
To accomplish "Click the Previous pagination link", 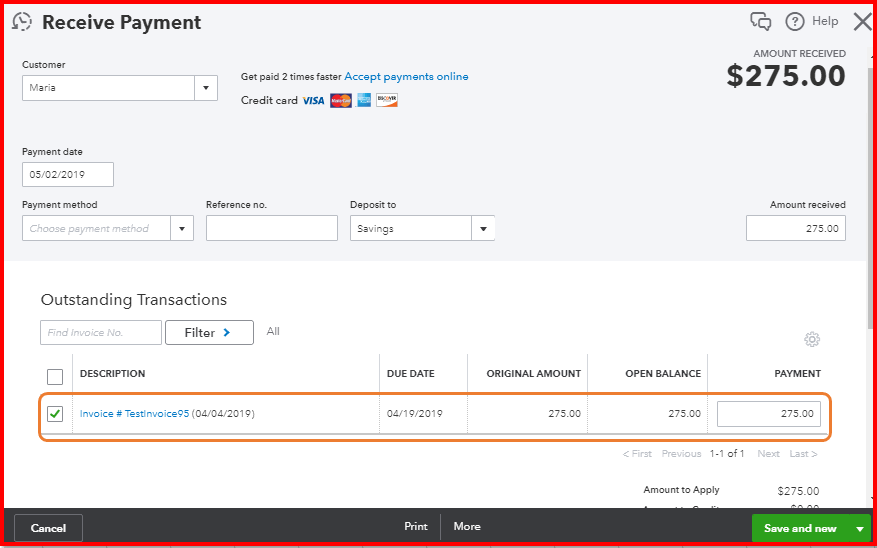I will tap(681, 453).
